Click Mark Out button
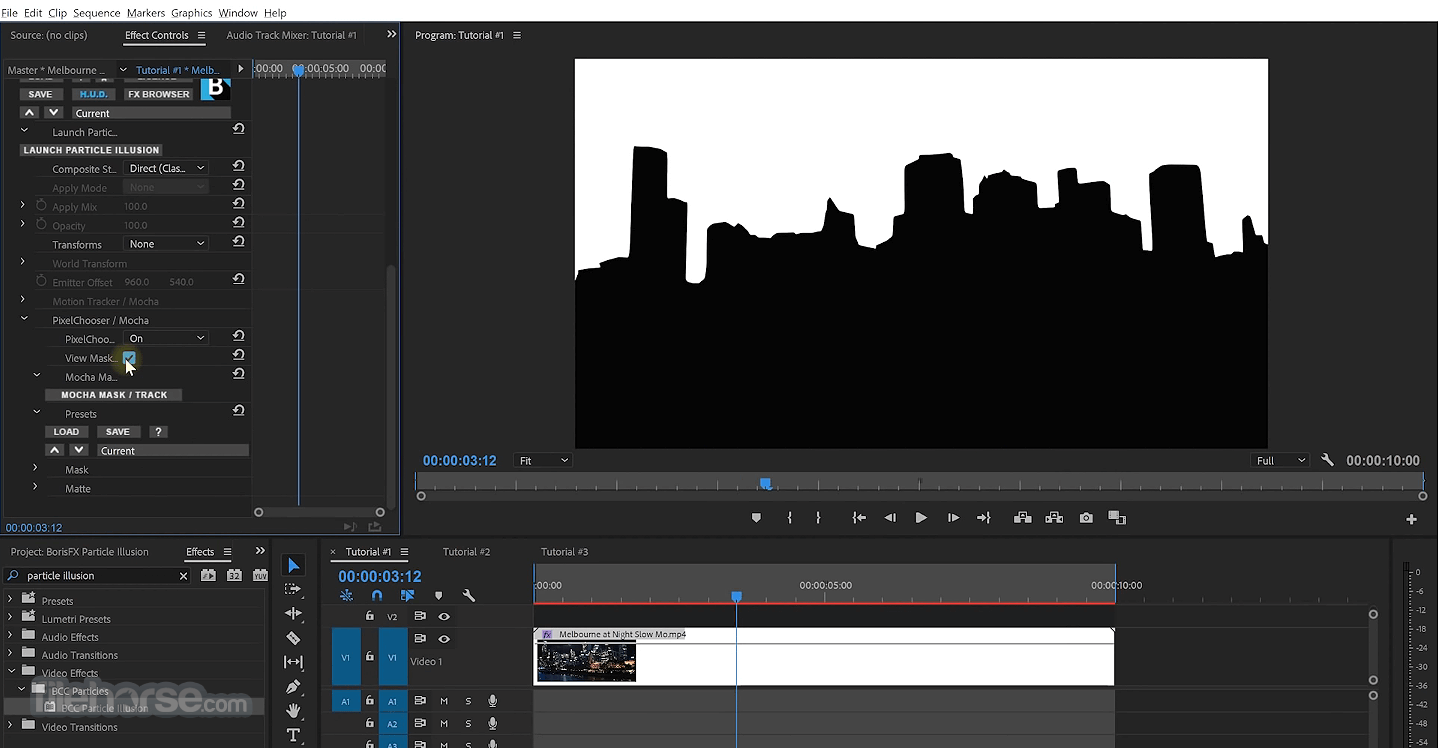 point(818,518)
